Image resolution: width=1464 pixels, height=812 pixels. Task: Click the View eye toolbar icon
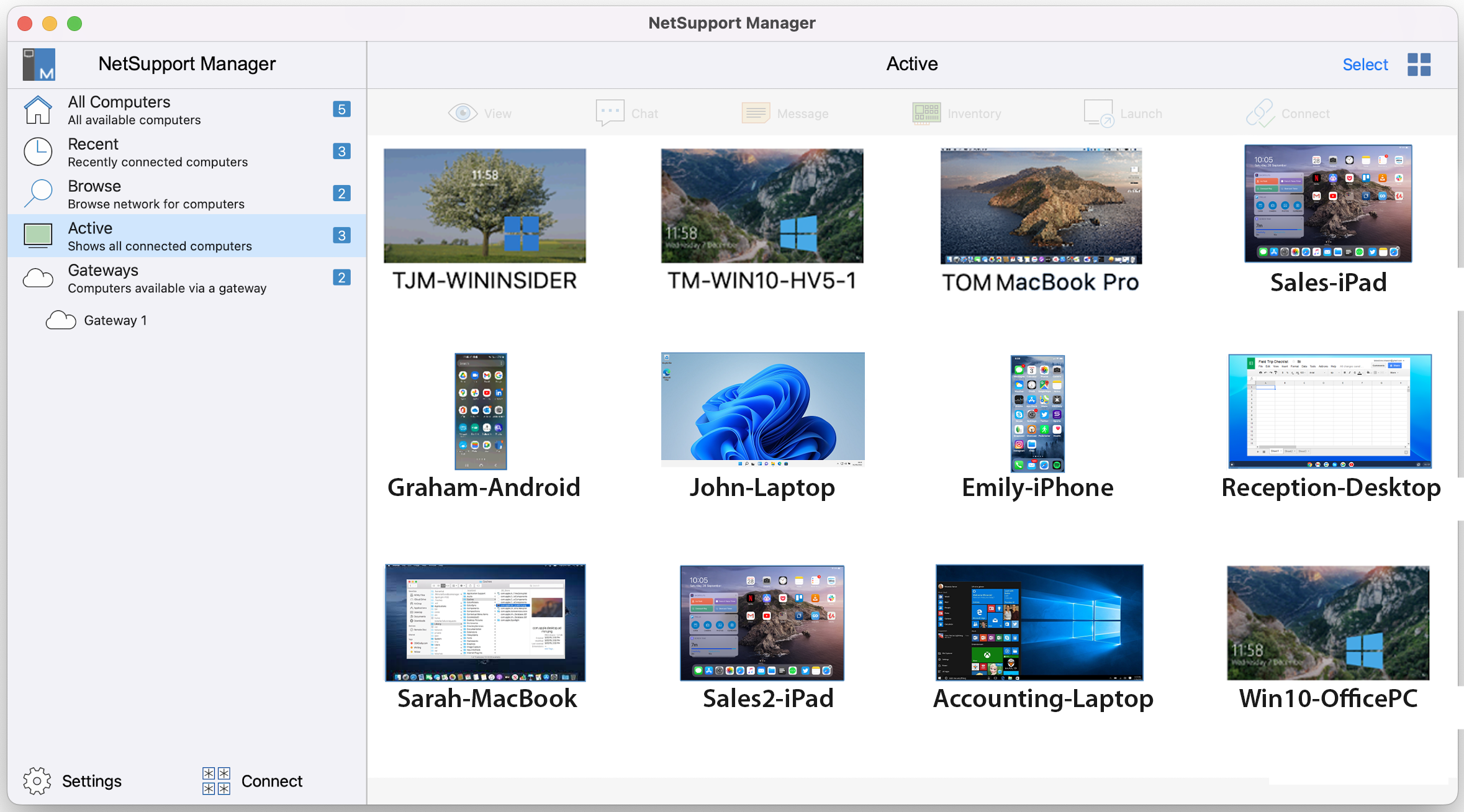click(x=463, y=113)
